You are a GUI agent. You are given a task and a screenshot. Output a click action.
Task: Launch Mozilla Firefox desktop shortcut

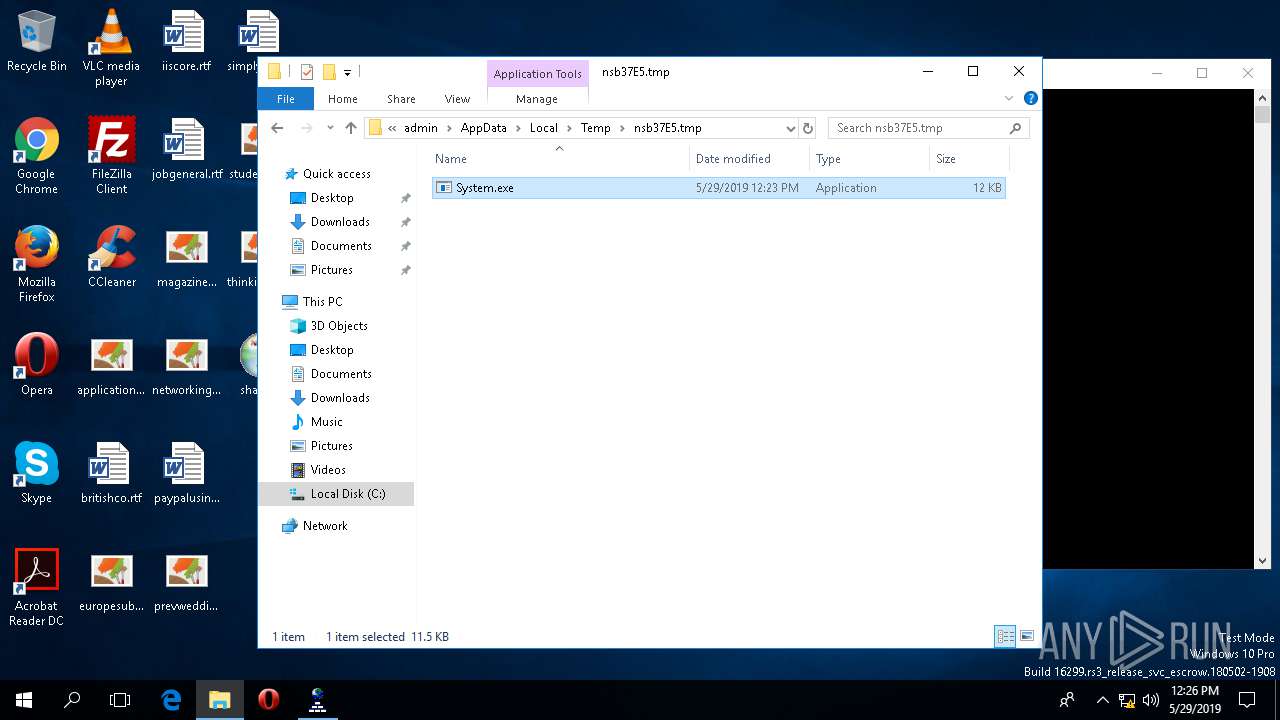[37, 264]
